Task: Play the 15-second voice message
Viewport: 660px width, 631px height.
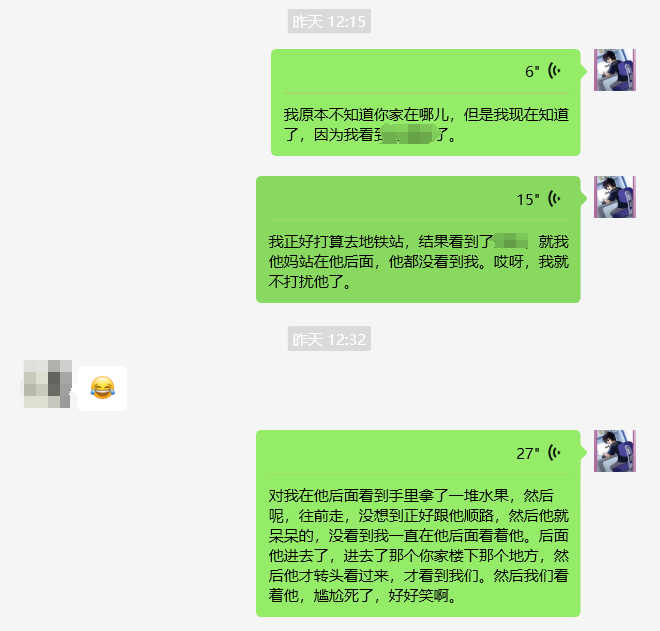Action: click(x=418, y=199)
